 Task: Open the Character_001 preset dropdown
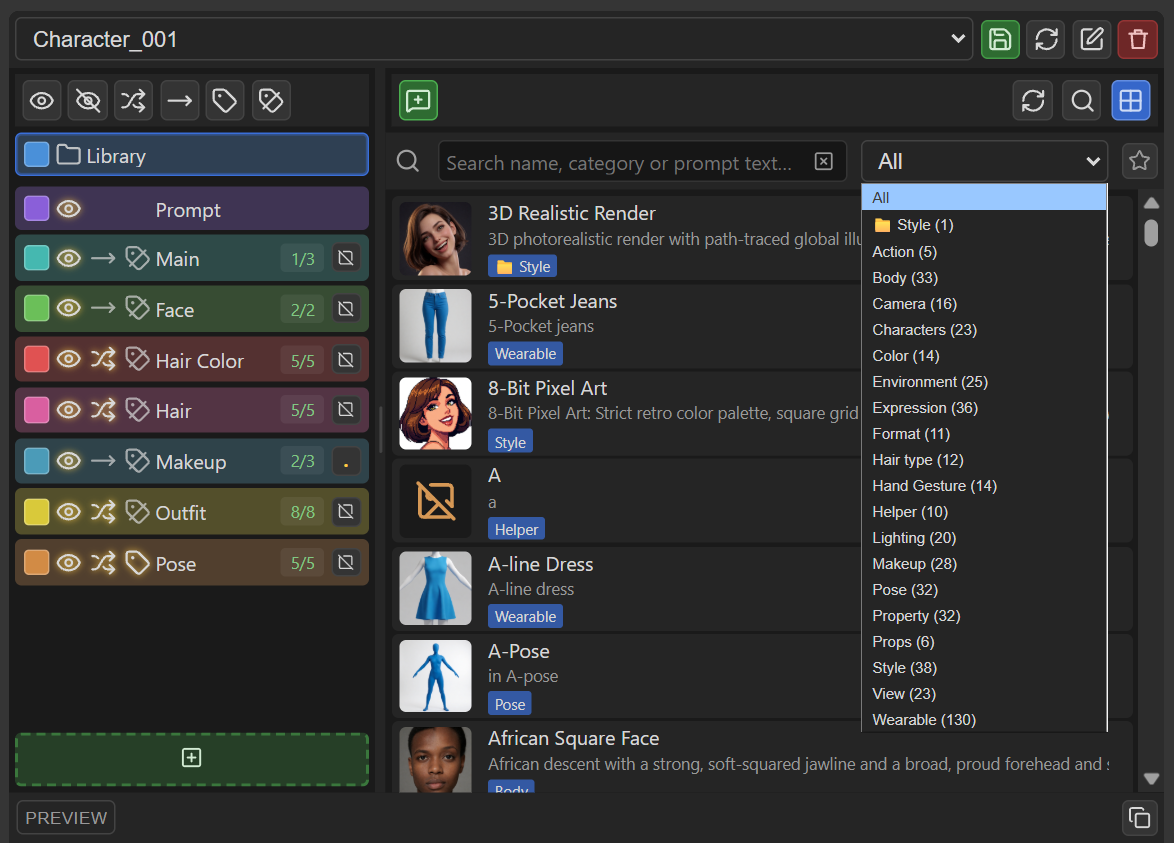[x=494, y=39]
